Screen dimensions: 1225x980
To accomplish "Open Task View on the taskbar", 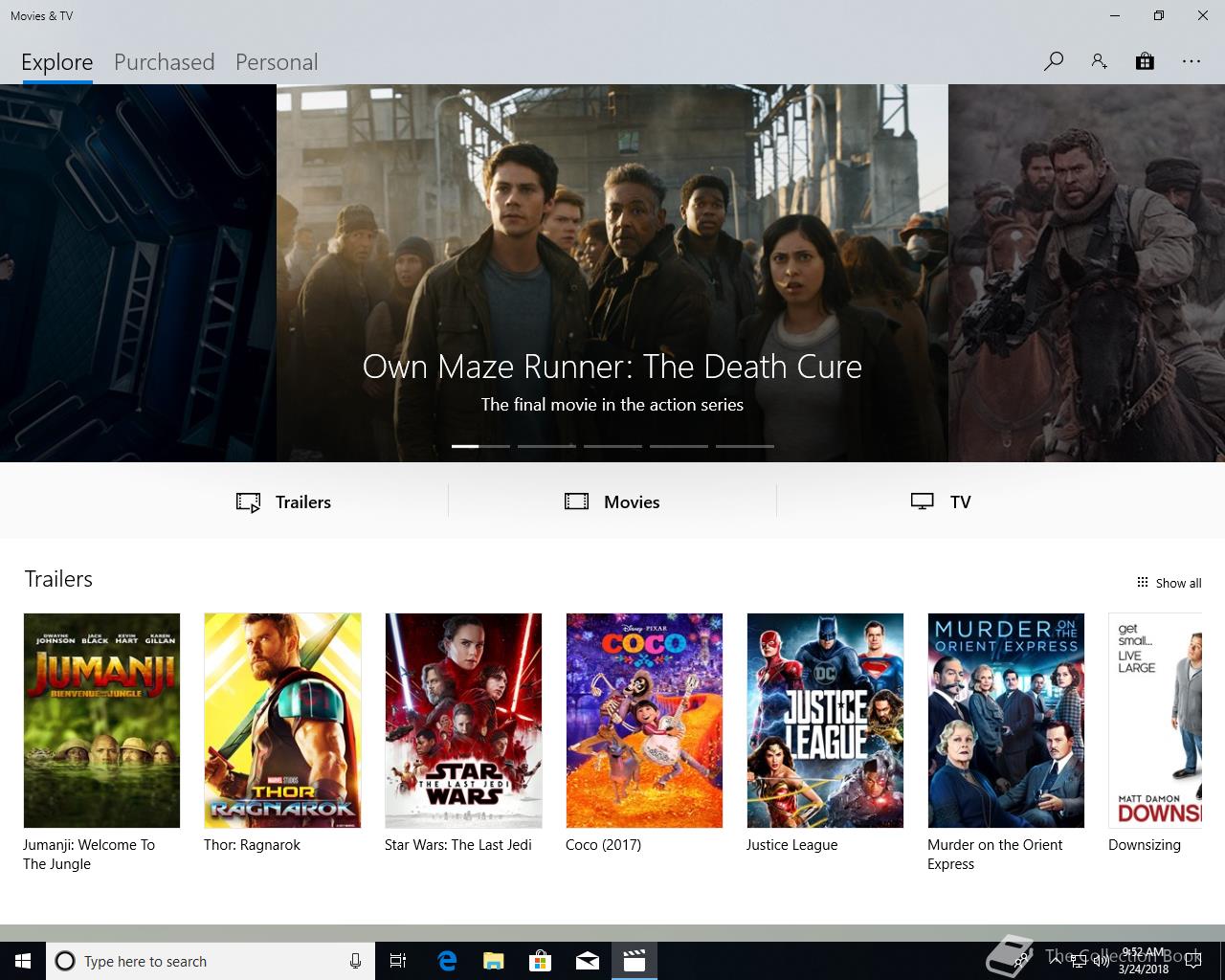I will (398, 961).
